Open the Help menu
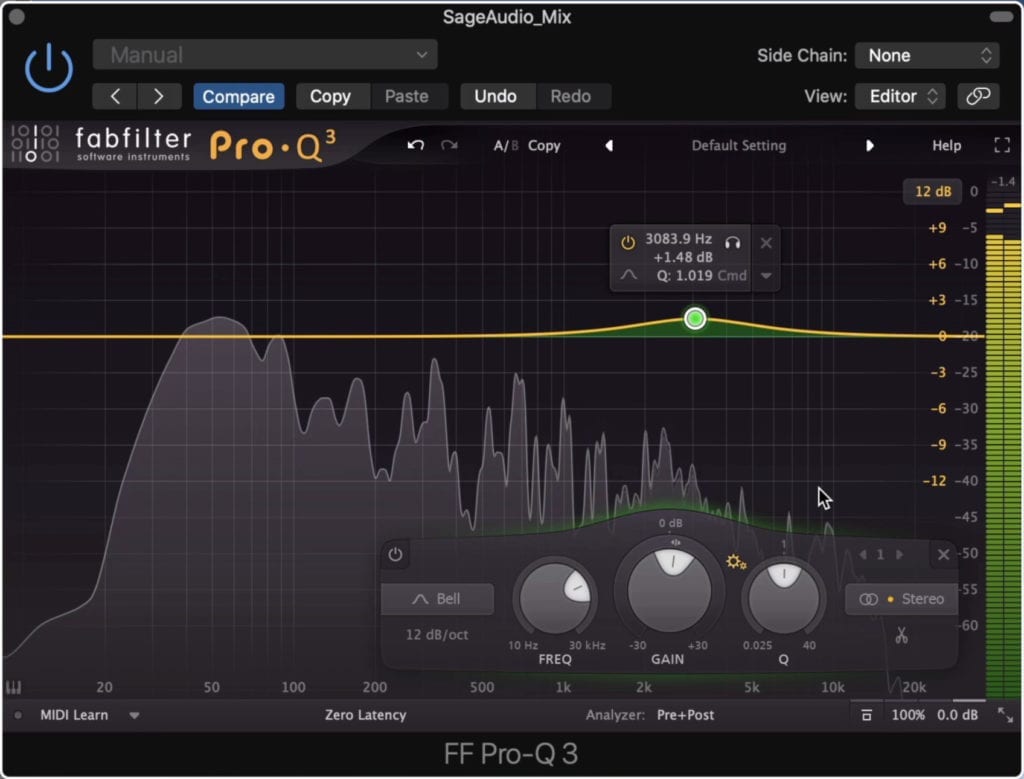Image resolution: width=1024 pixels, height=779 pixels. (x=946, y=146)
